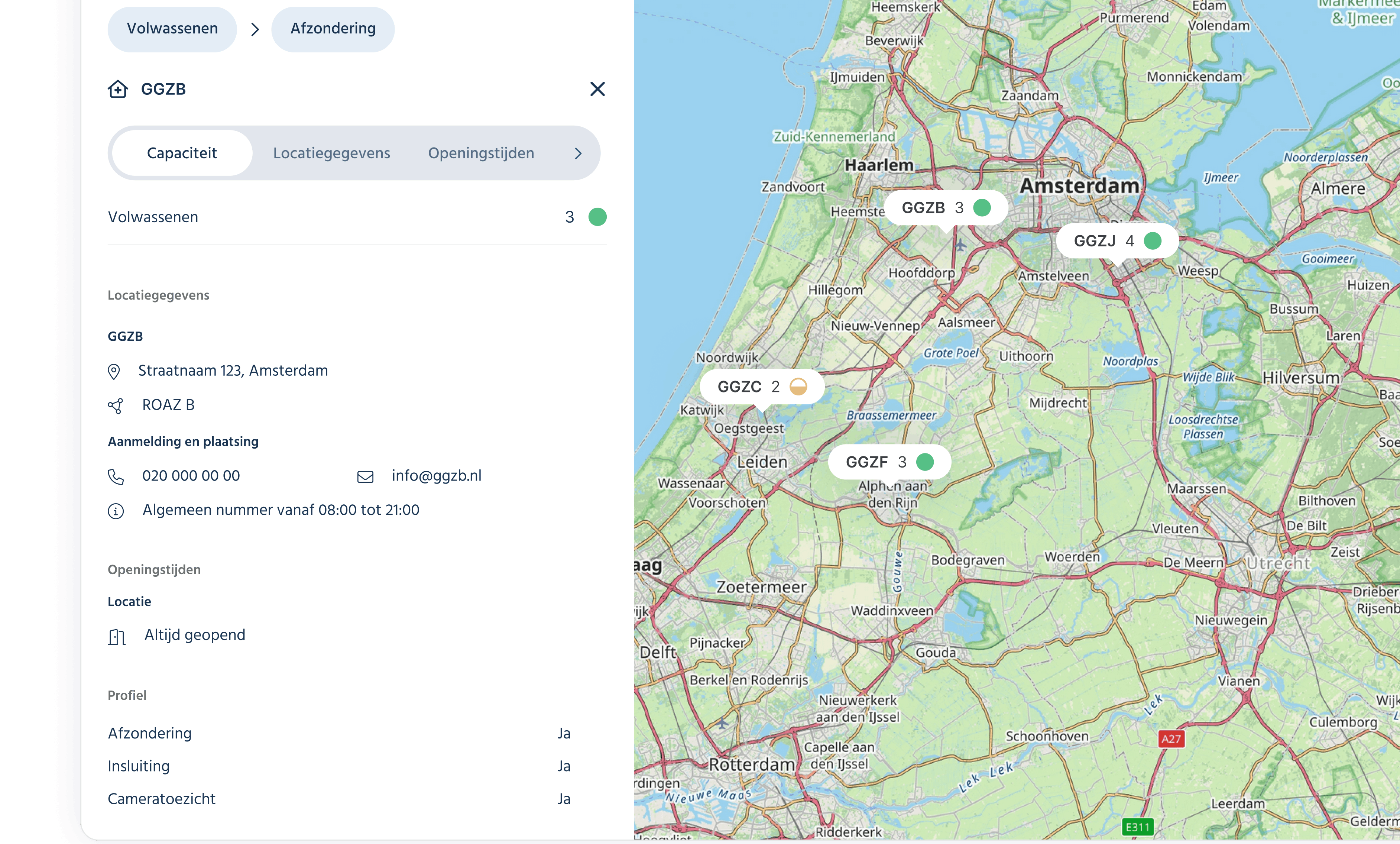This screenshot has width=1400, height=844.
Task: Click the phone number 020 000 00 00
Action: [x=191, y=476]
